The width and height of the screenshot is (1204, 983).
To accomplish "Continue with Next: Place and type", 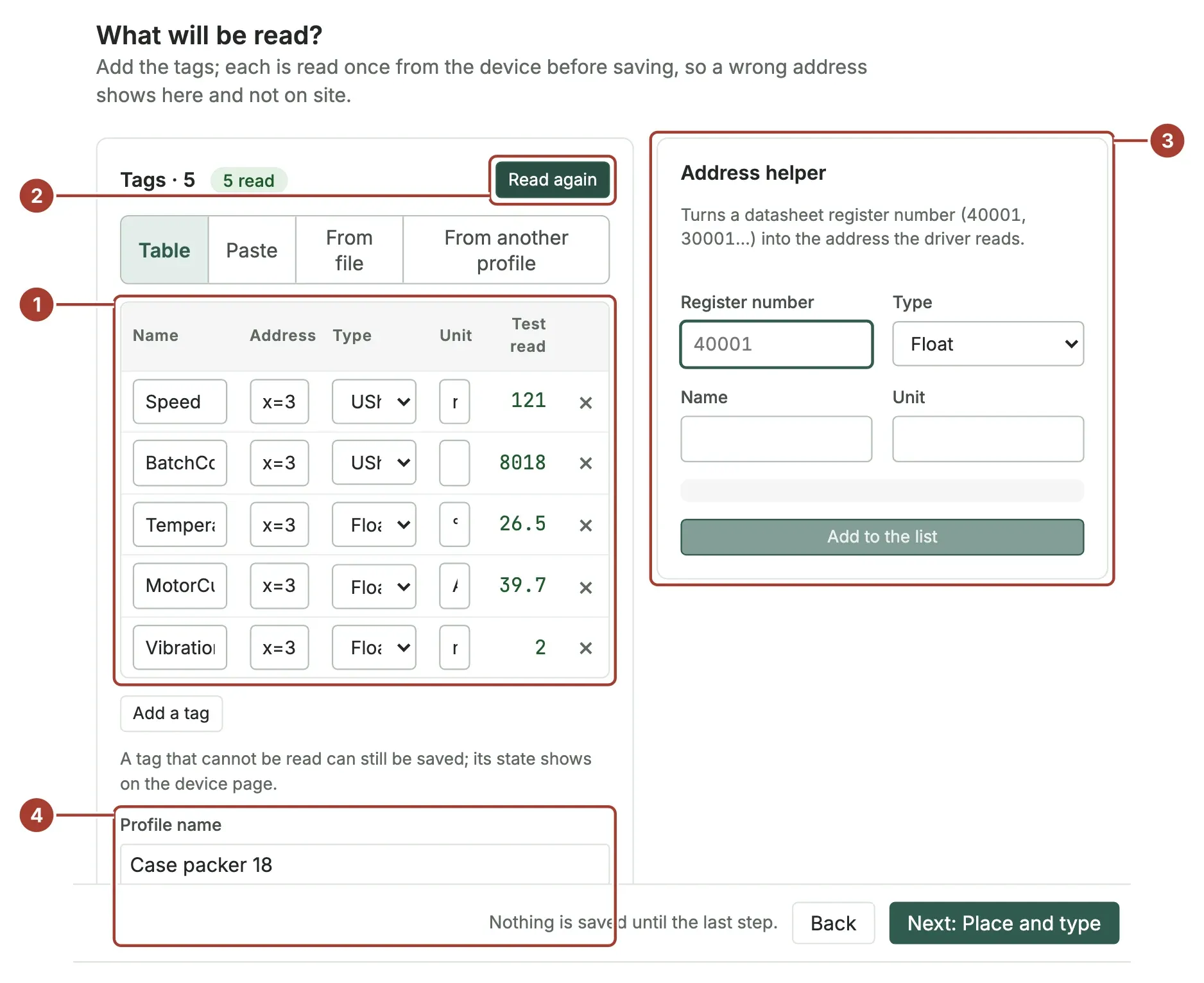I will point(1004,923).
